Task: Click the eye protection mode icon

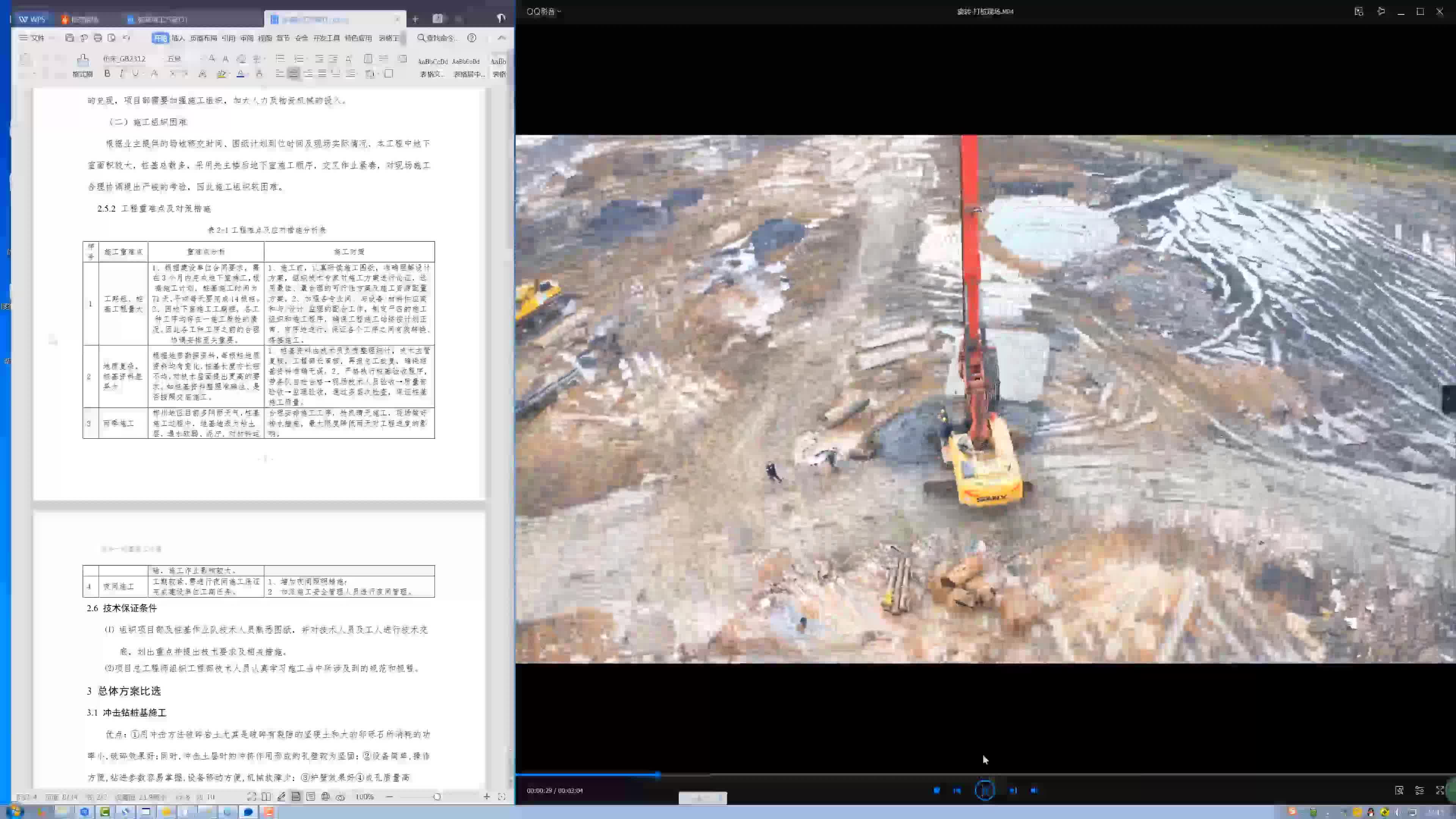Action: click(340, 797)
